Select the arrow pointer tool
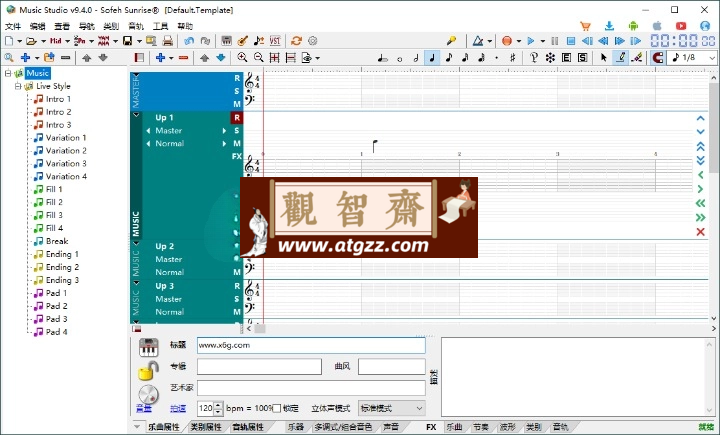Screen dimensions: 720x435 pos(604,57)
